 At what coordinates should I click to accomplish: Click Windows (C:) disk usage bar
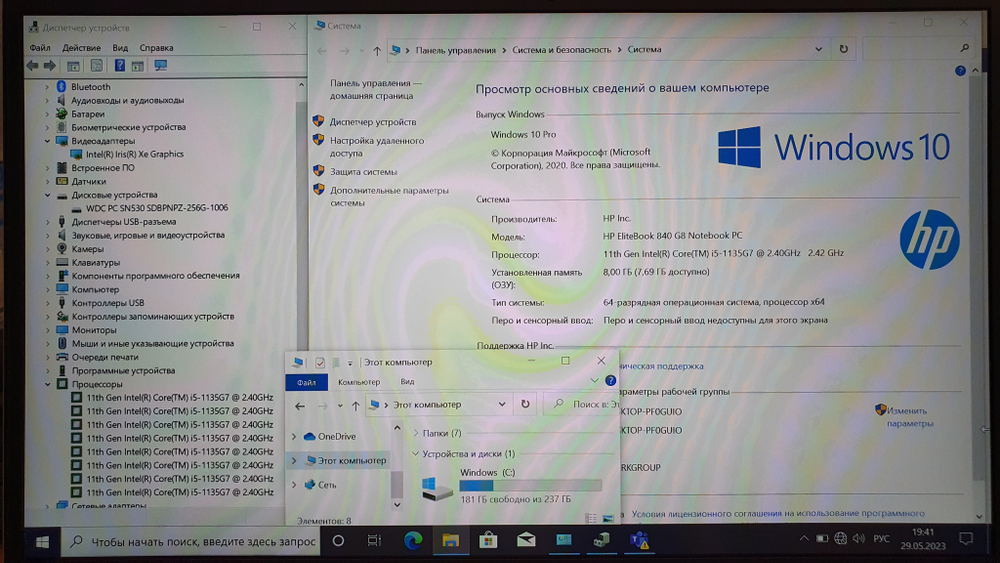click(x=530, y=486)
